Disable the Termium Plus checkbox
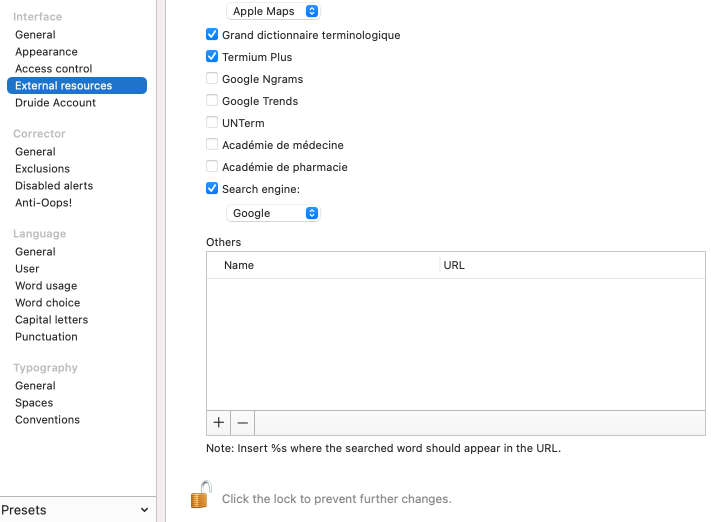Image resolution: width=711 pixels, height=522 pixels. pyautogui.click(x=212, y=57)
